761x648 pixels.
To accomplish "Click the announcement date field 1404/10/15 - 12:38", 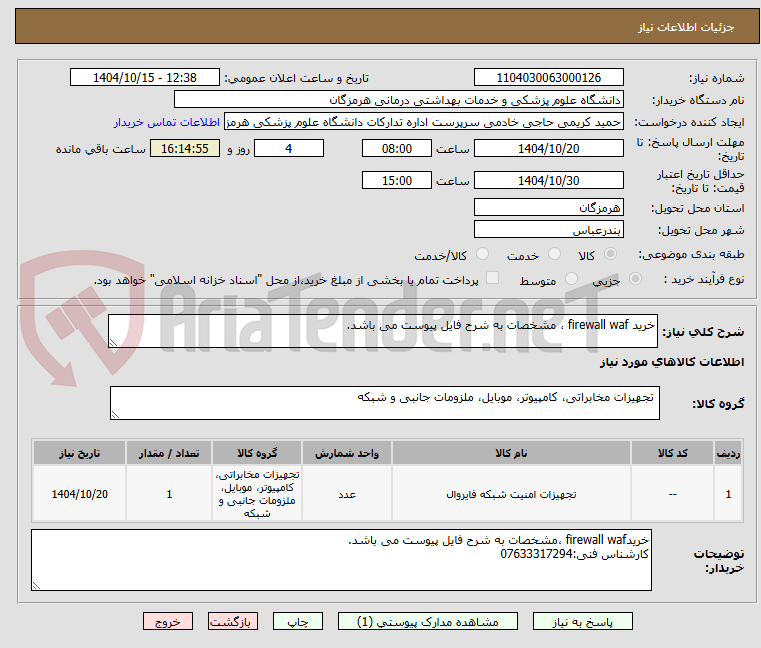I will pyautogui.click(x=145, y=78).
